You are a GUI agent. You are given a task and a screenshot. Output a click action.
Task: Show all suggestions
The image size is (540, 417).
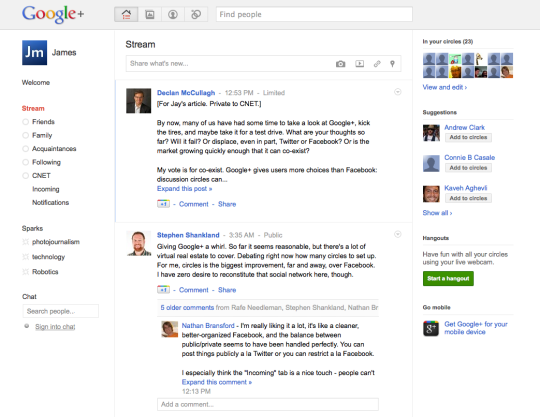click(x=437, y=213)
